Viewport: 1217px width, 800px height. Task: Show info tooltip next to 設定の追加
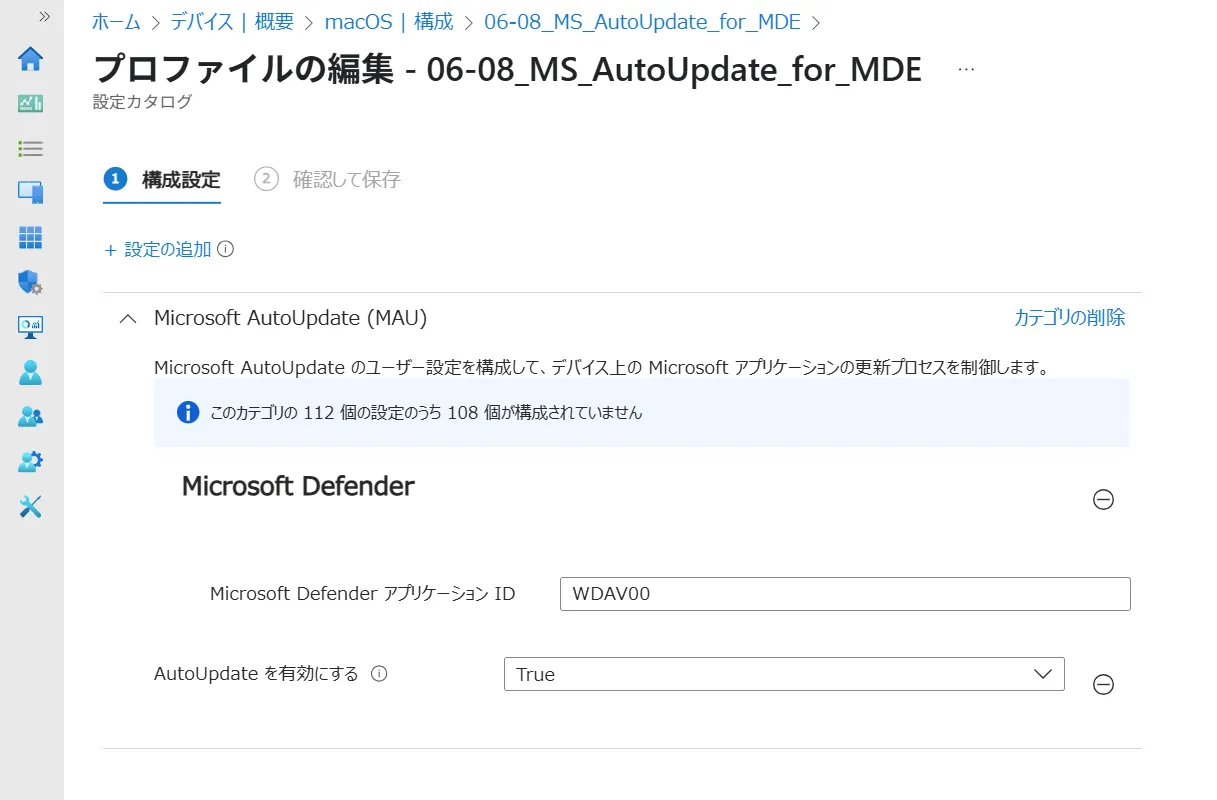226,250
